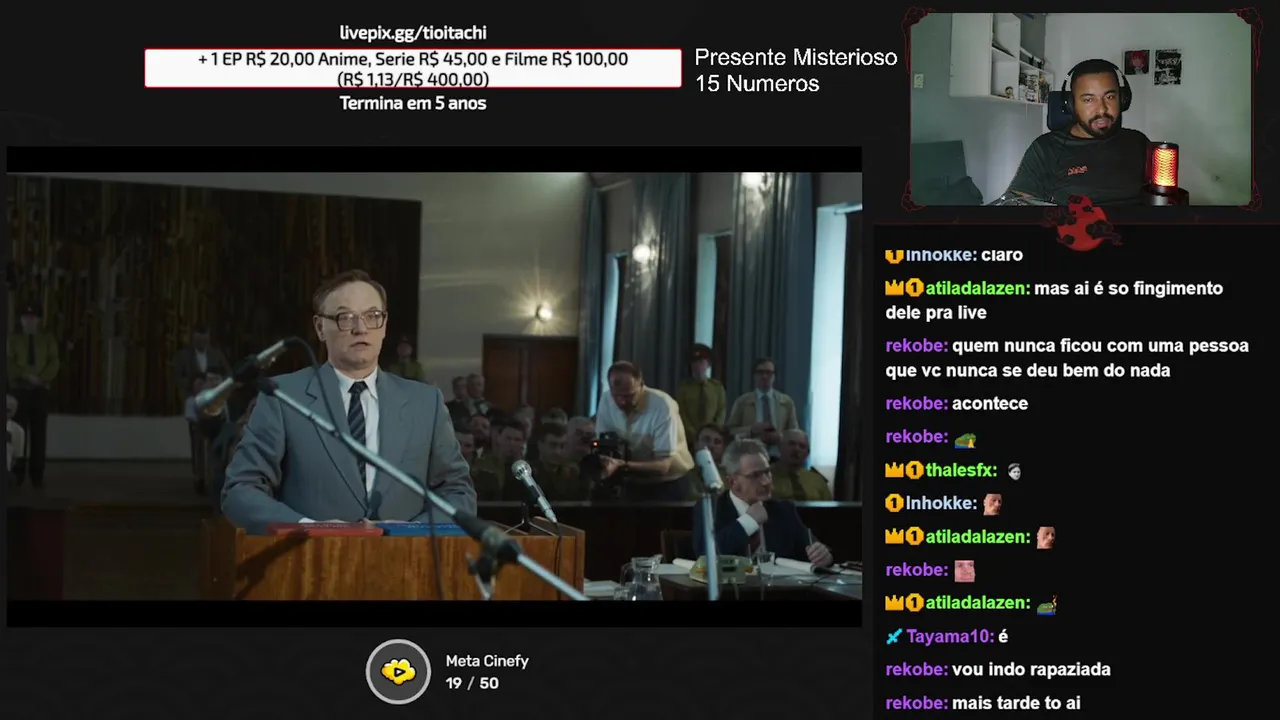Click the 'Presente Misterioso' label
This screenshot has width=1280, height=720.
796,57
